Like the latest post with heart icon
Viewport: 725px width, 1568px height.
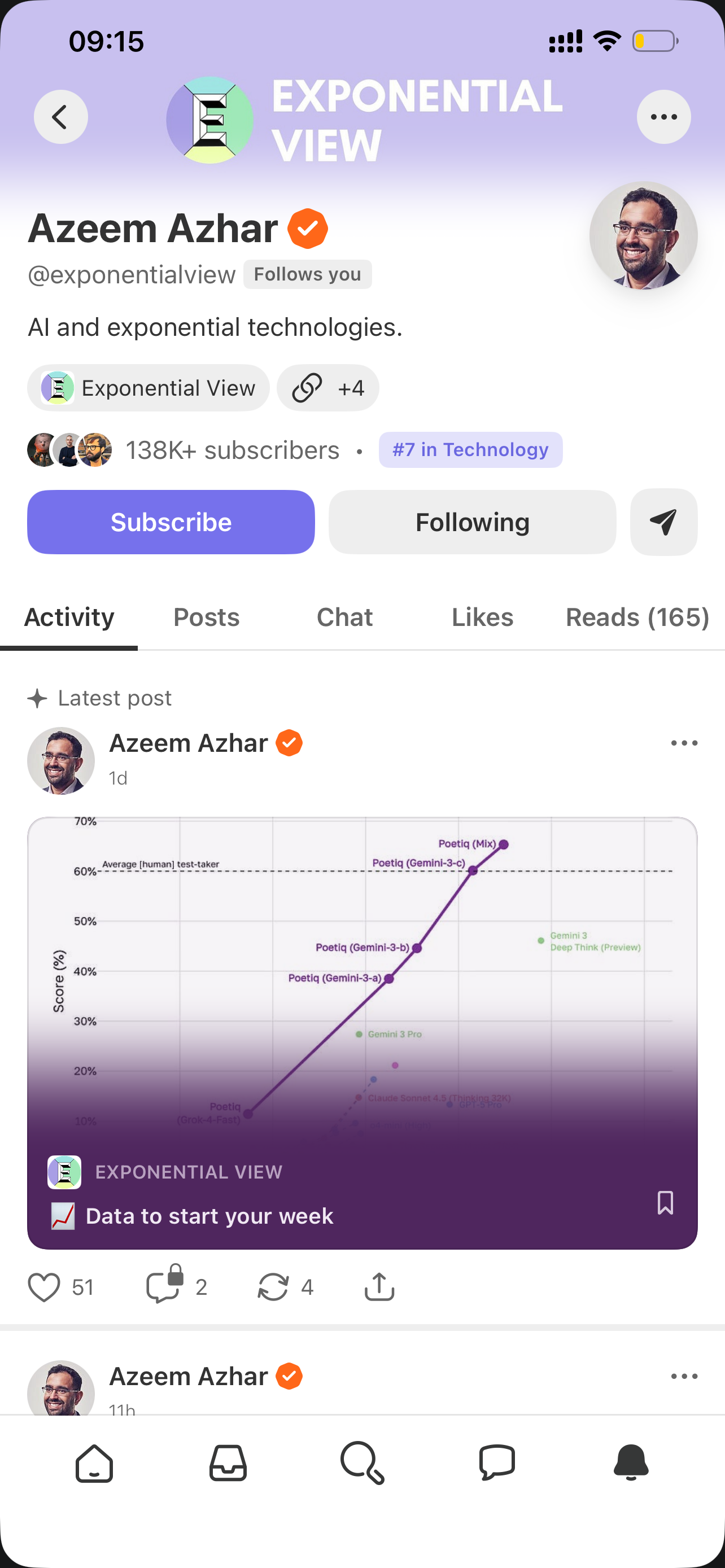45,1287
